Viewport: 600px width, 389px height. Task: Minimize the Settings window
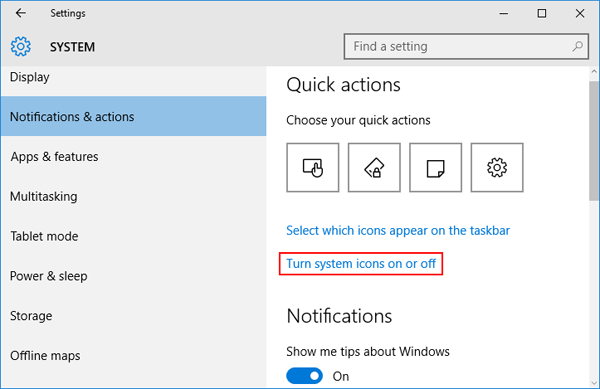pos(504,13)
